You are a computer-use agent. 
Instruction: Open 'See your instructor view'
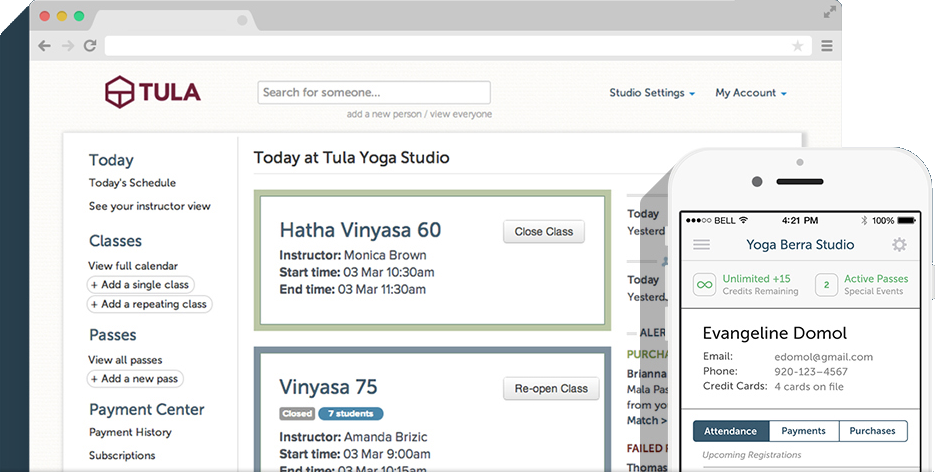point(150,206)
